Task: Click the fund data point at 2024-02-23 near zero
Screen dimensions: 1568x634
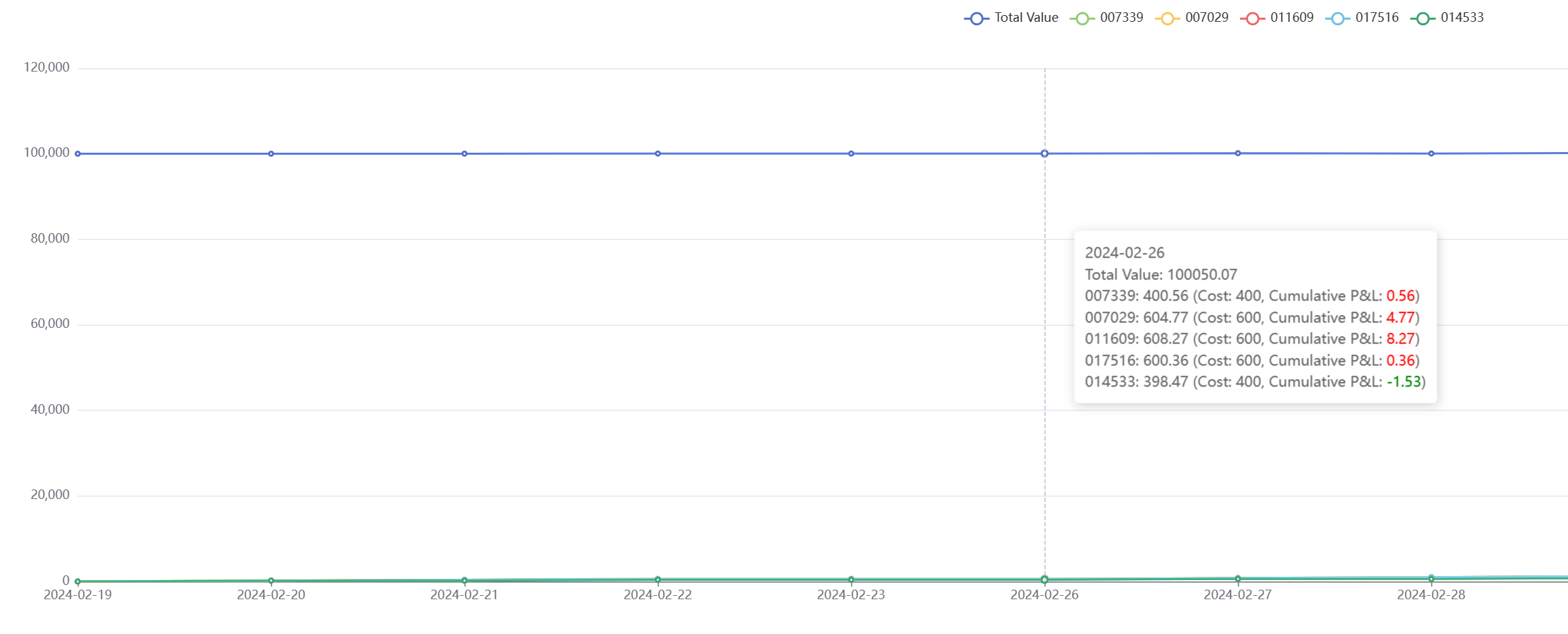Action: pyautogui.click(x=851, y=579)
